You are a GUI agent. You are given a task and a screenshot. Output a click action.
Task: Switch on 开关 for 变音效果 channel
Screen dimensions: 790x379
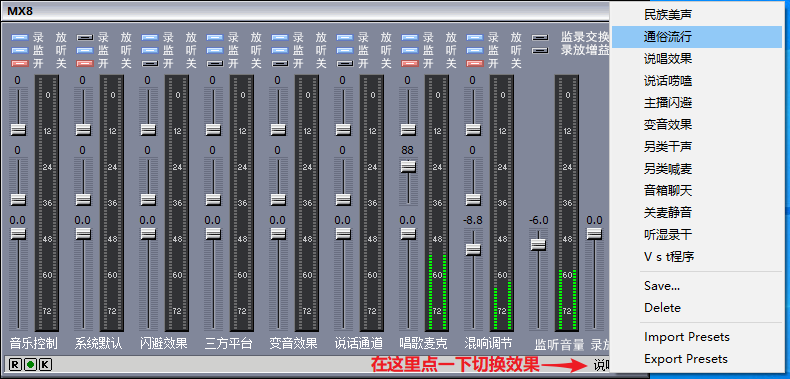click(280, 64)
